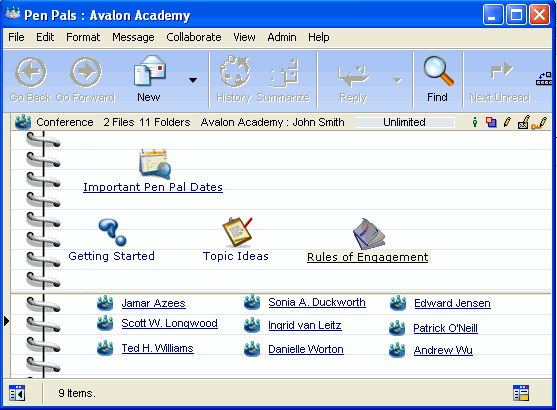This screenshot has width=557, height=410.
Task: Open the Admin menu
Action: click(282, 37)
